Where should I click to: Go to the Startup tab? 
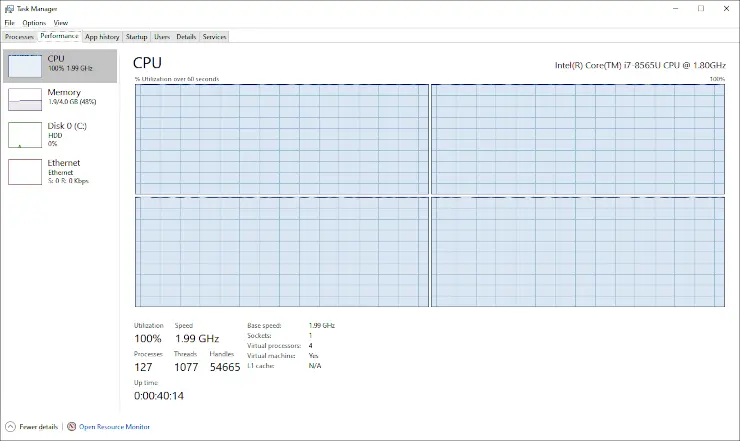[x=136, y=37]
